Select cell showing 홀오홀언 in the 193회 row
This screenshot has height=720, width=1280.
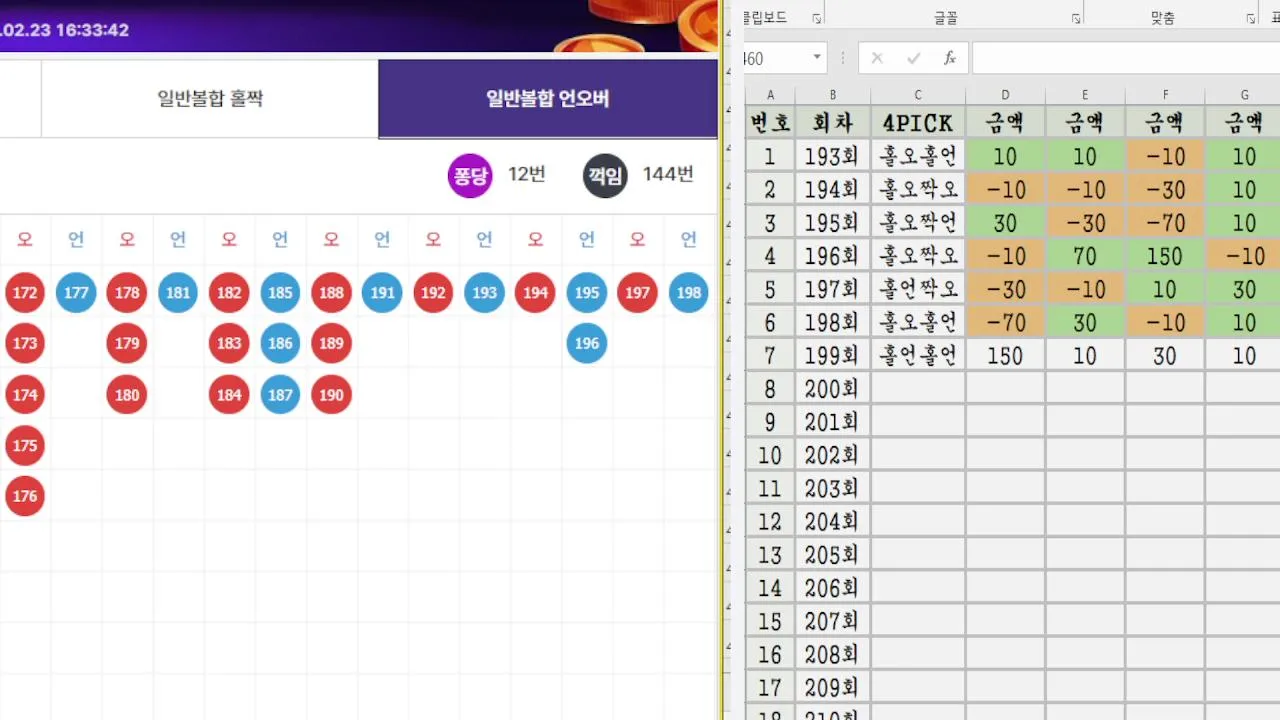click(918, 156)
